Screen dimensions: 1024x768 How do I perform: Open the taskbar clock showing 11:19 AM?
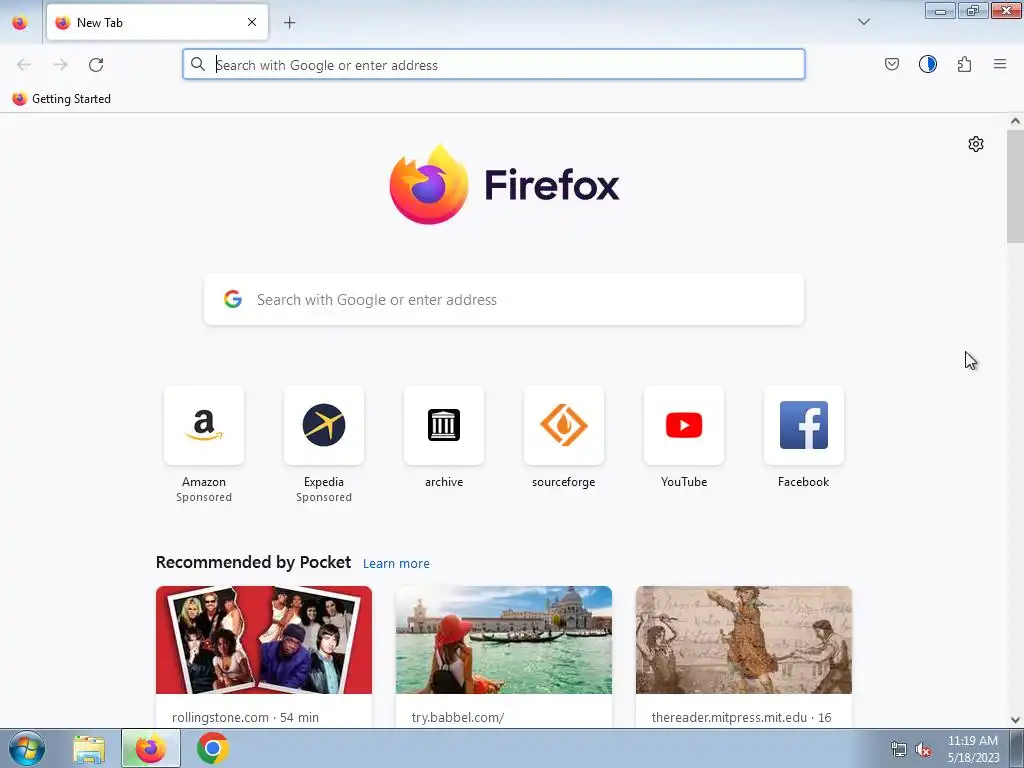[973, 749]
